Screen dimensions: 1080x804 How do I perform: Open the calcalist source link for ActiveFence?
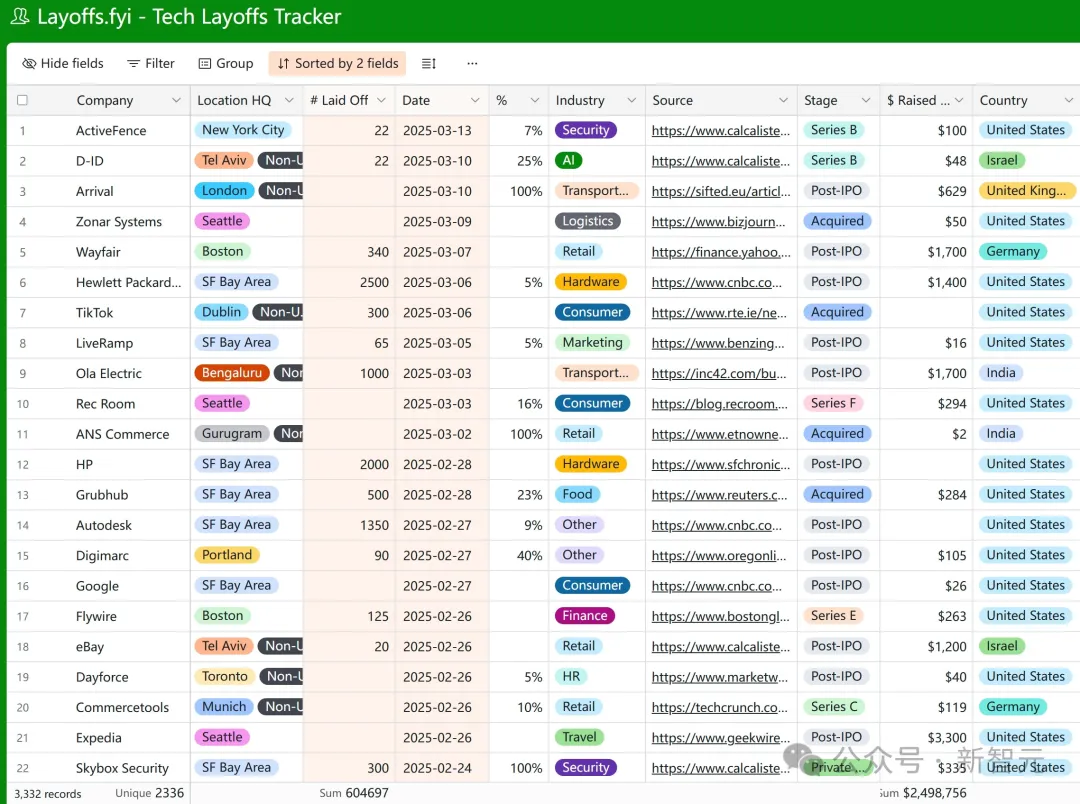720,131
